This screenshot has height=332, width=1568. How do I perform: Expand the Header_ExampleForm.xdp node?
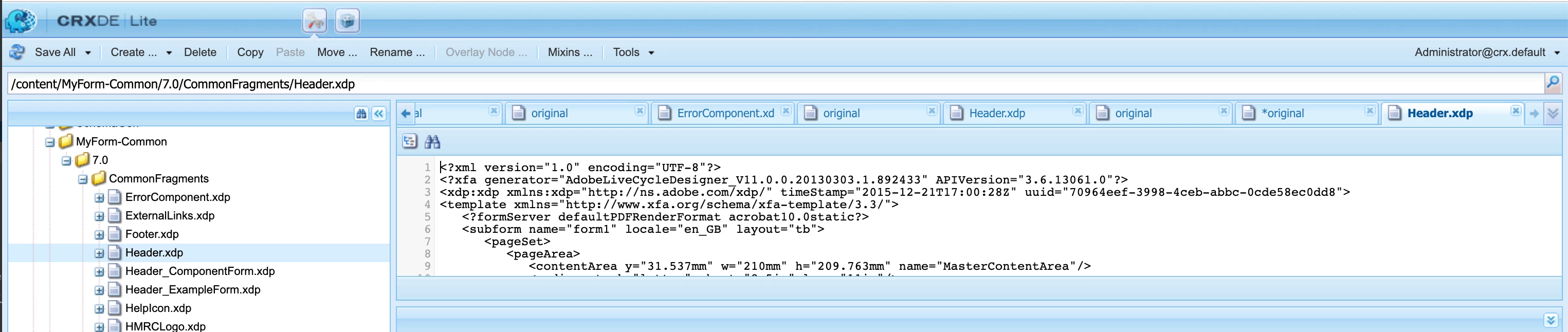99,291
